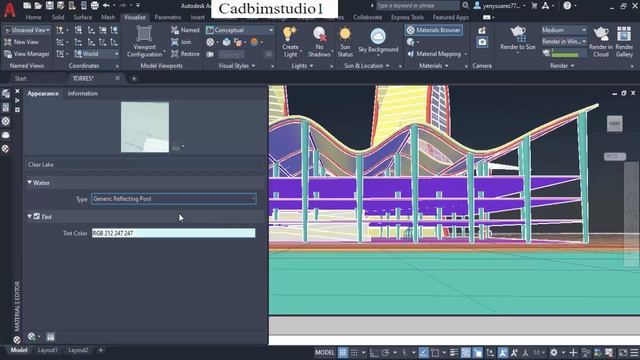Image resolution: width=640 pixels, height=360 pixels.
Task: Open Viewport Configuration
Action: point(144,41)
